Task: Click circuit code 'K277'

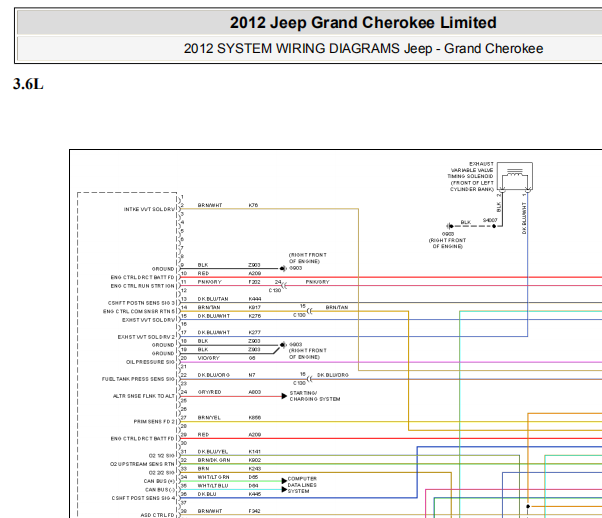Action: pyautogui.click(x=255, y=333)
